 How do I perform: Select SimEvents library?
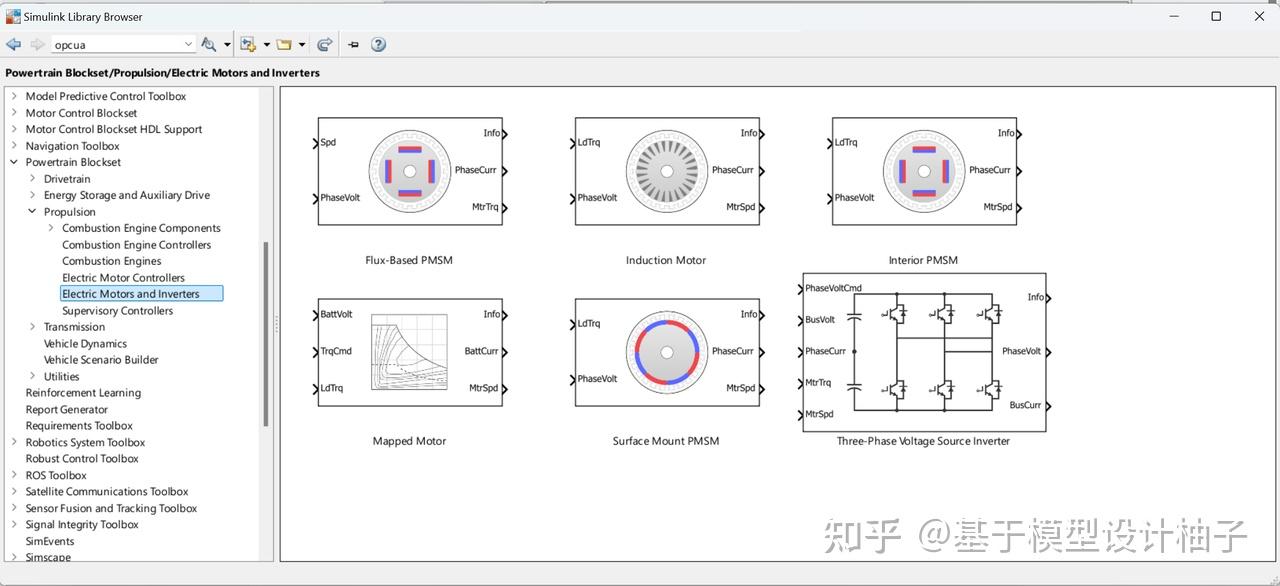tap(50, 541)
